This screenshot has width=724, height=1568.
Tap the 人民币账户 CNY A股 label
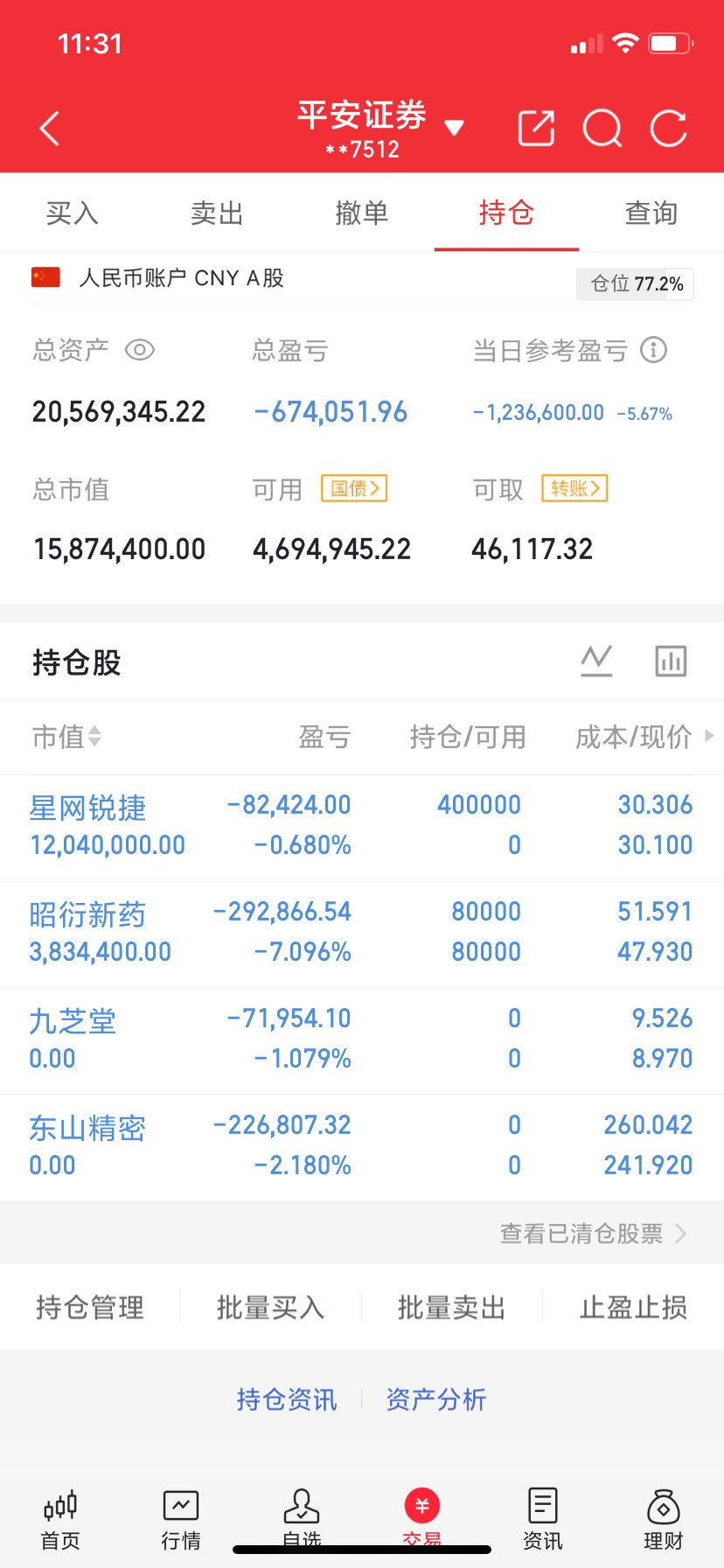pos(182,277)
